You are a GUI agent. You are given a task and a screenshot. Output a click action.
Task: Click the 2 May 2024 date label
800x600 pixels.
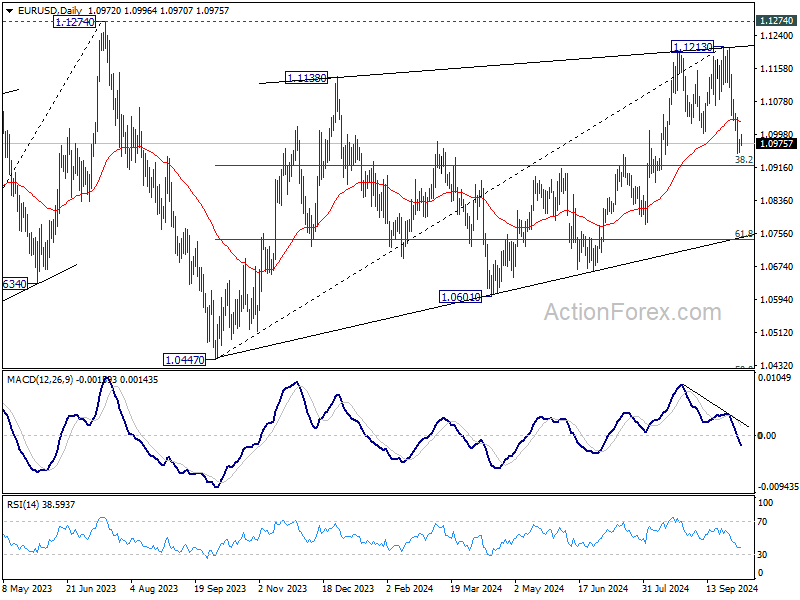(539, 588)
